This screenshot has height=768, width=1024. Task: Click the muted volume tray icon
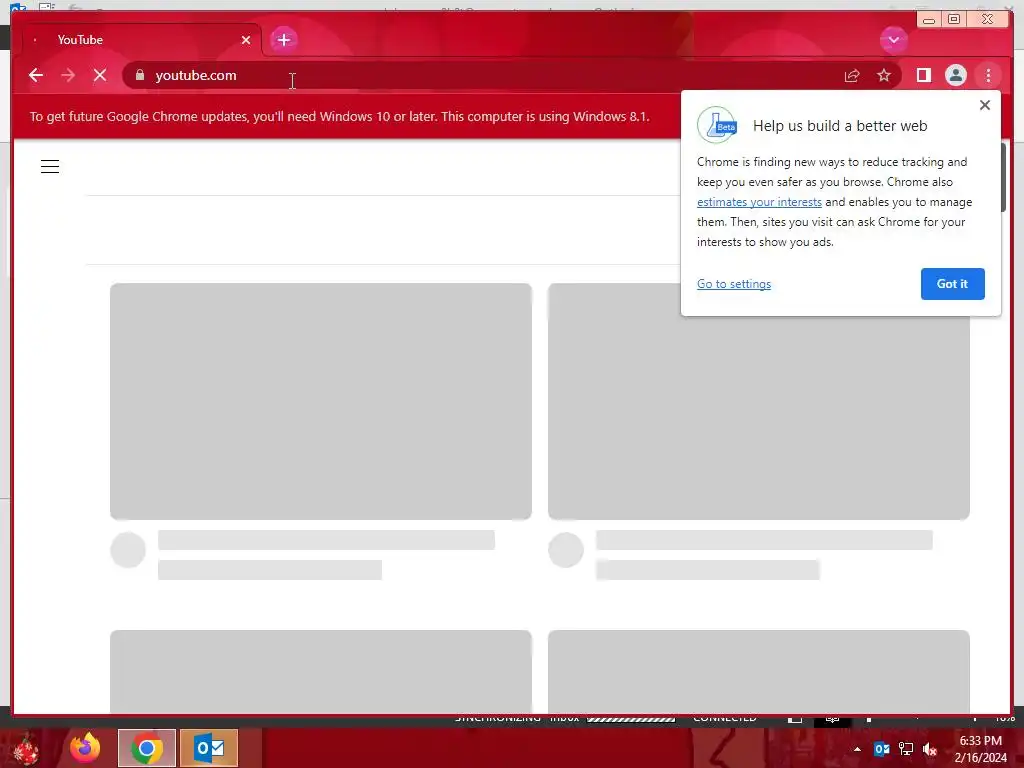coord(930,749)
